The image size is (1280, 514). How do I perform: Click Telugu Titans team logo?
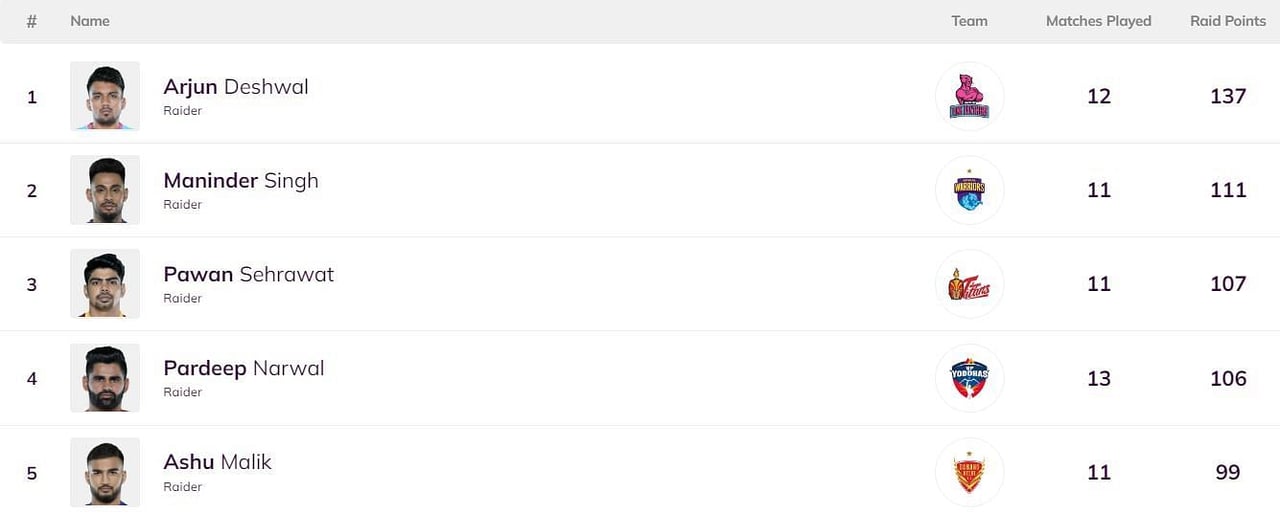(969, 284)
